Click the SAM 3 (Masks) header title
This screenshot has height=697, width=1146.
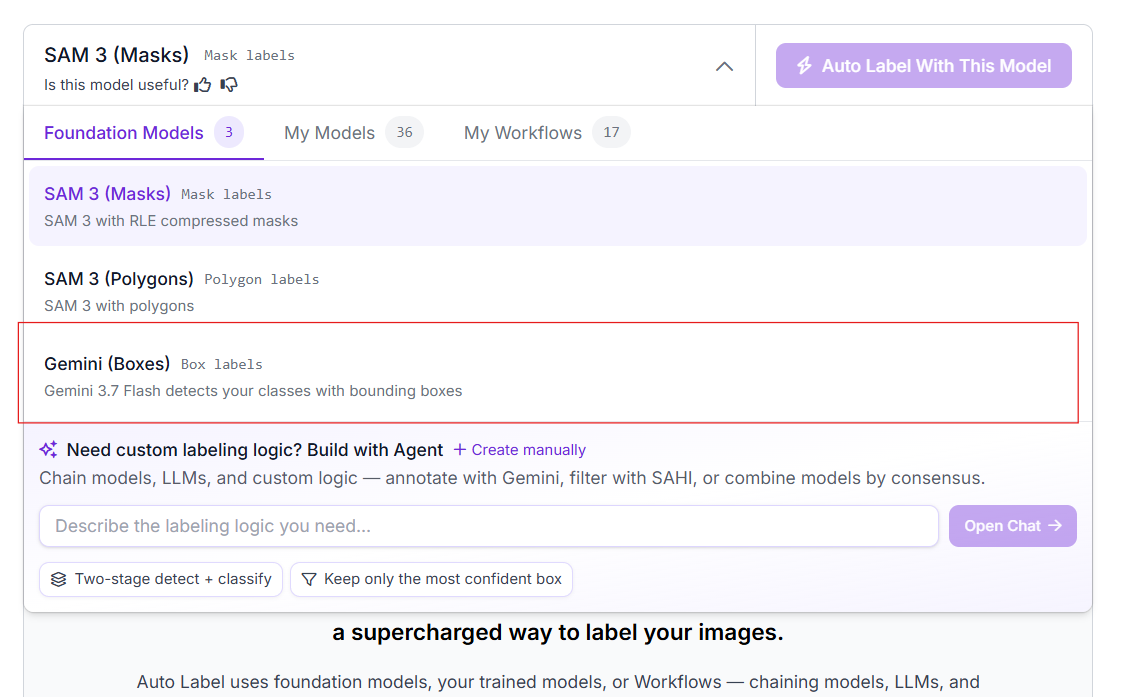point(116,55)
